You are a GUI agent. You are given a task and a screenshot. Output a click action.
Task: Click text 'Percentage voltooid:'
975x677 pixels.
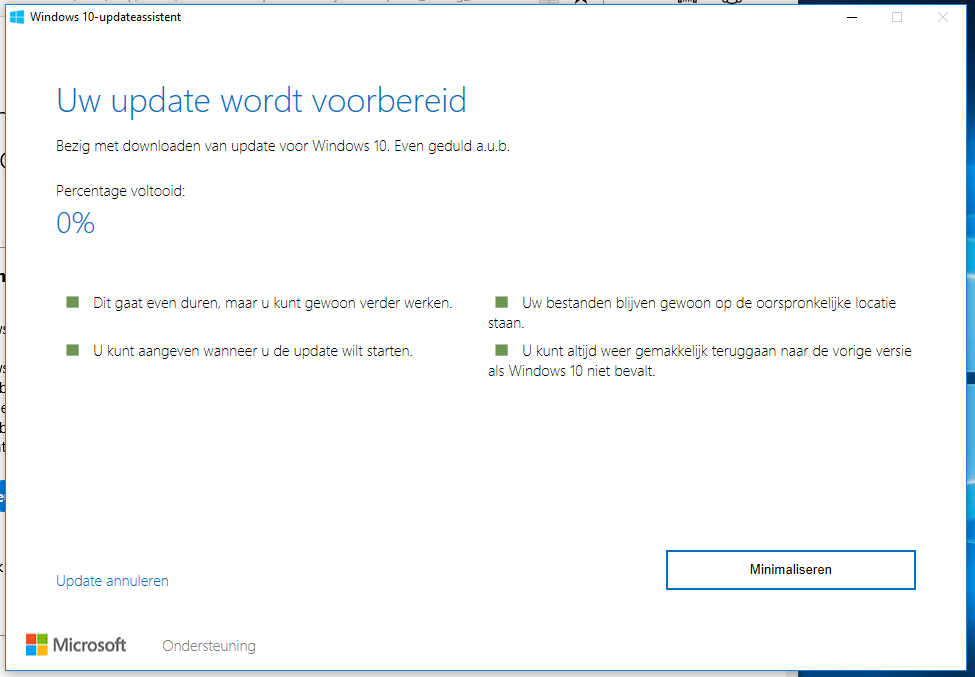point(121,191)
